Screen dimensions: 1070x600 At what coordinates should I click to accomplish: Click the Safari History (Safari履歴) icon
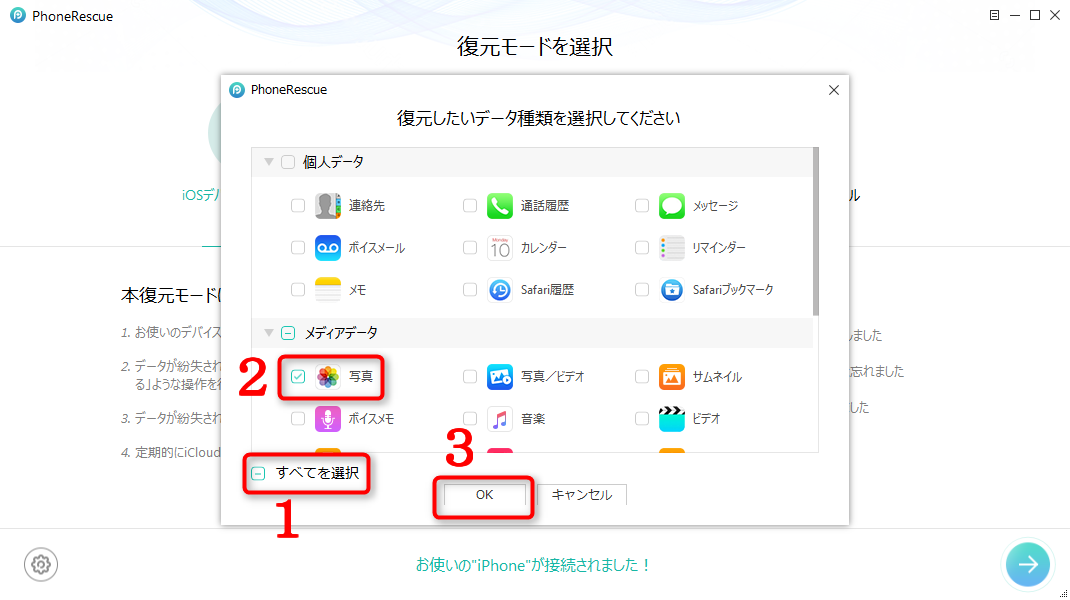tap(500, 290)
